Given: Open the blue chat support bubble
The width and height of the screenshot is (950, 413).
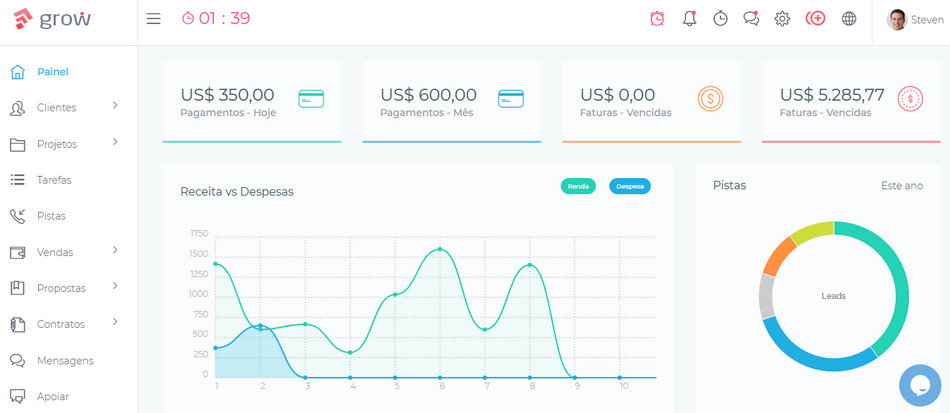Looking at the screenshot, I should coord(920,385).
